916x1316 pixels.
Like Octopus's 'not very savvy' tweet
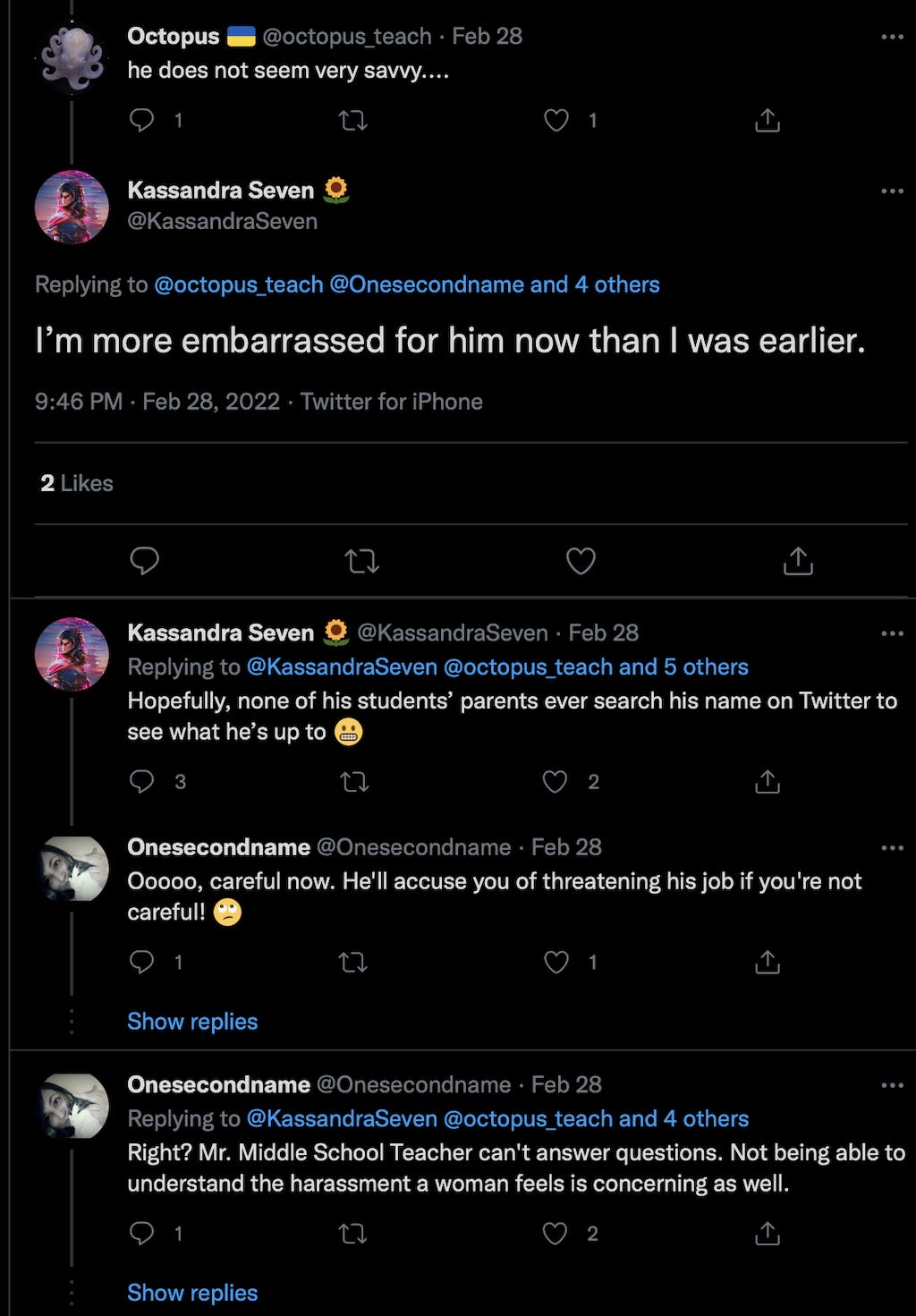[556, 120]
